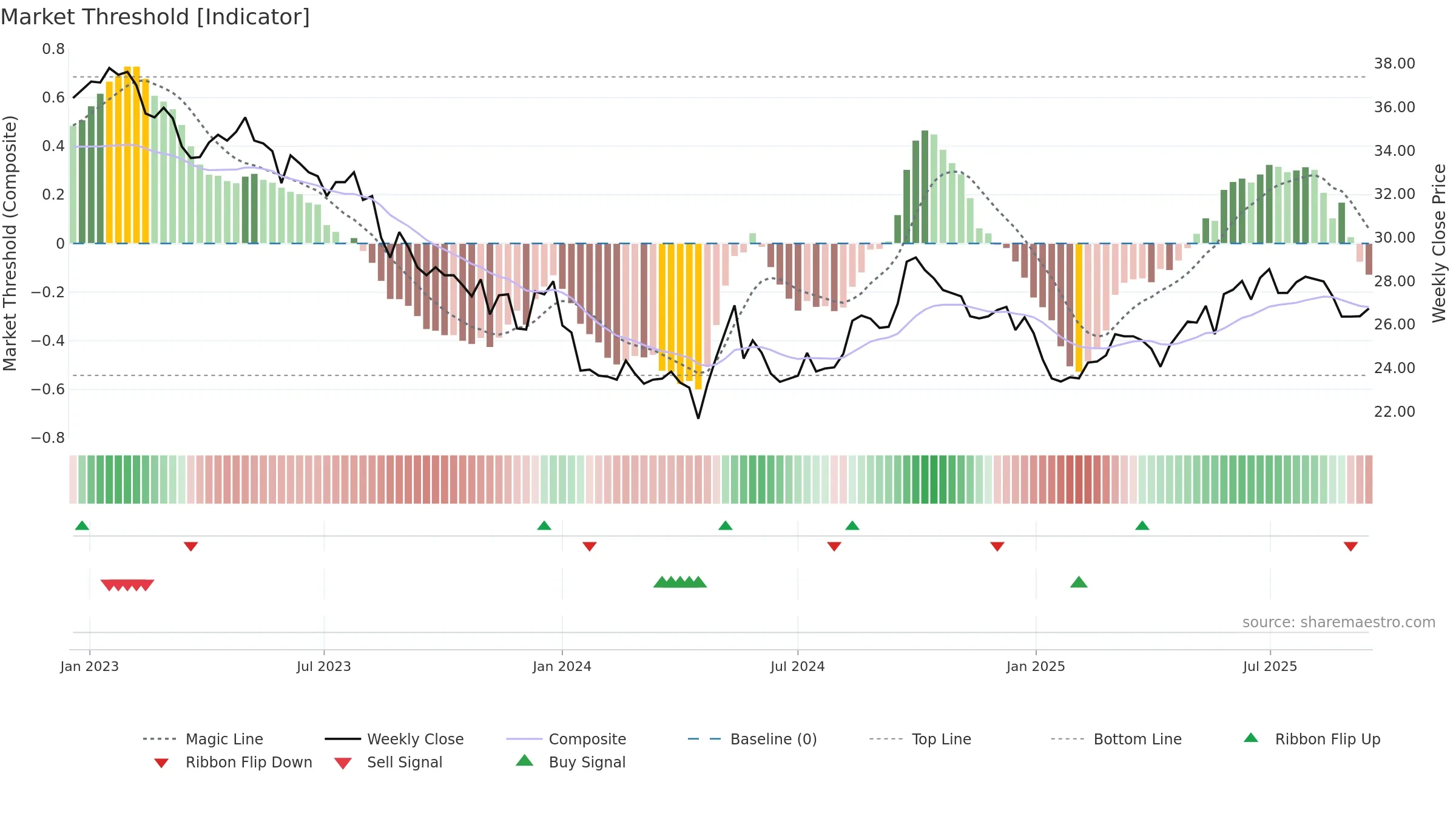The width and height of the screenshot is (1456, 819).
Task: Click the 32.00 price axis label
Action: pos(1395,194)
